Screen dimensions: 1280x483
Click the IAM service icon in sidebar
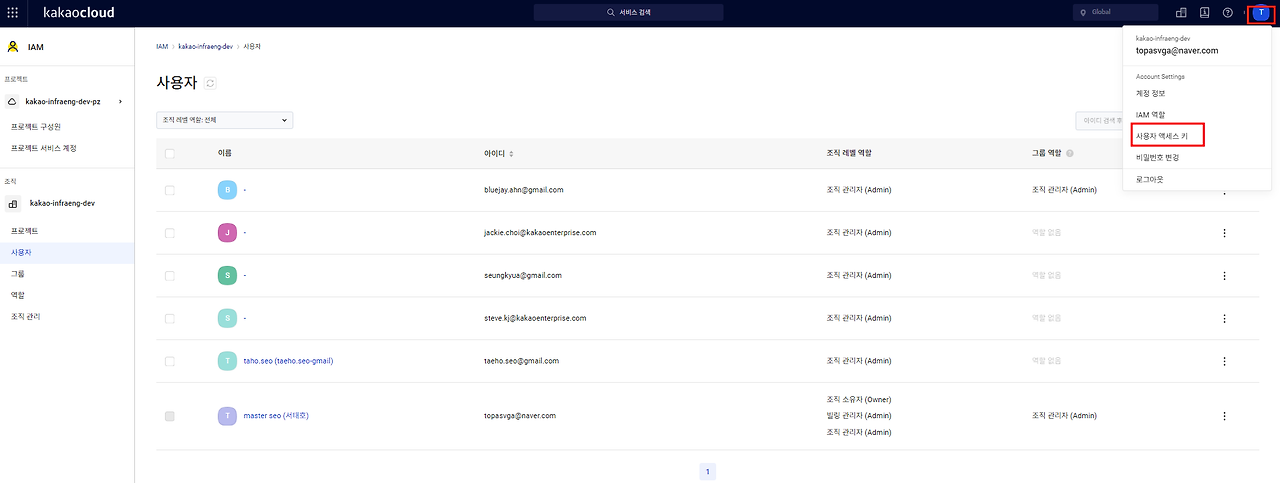13,46
